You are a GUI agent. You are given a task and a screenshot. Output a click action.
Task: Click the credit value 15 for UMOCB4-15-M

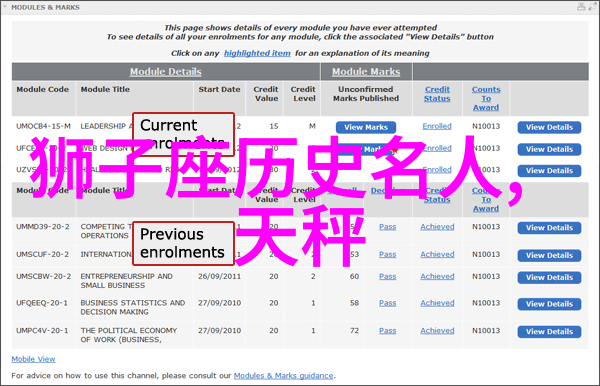point(274,126)
